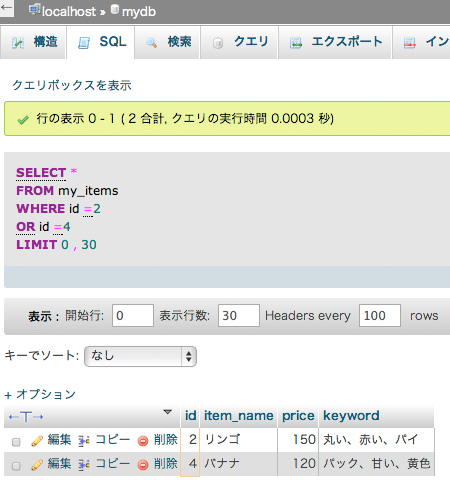Expand the + オプション link

(x=40, y=394)
